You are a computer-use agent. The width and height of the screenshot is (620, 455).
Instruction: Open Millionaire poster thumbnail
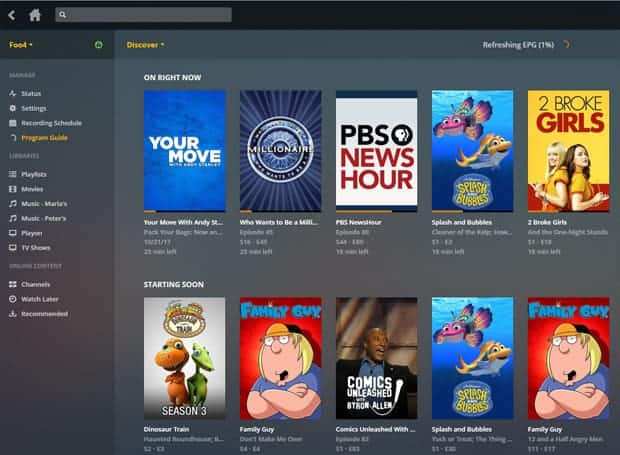(x=281, y=151)
